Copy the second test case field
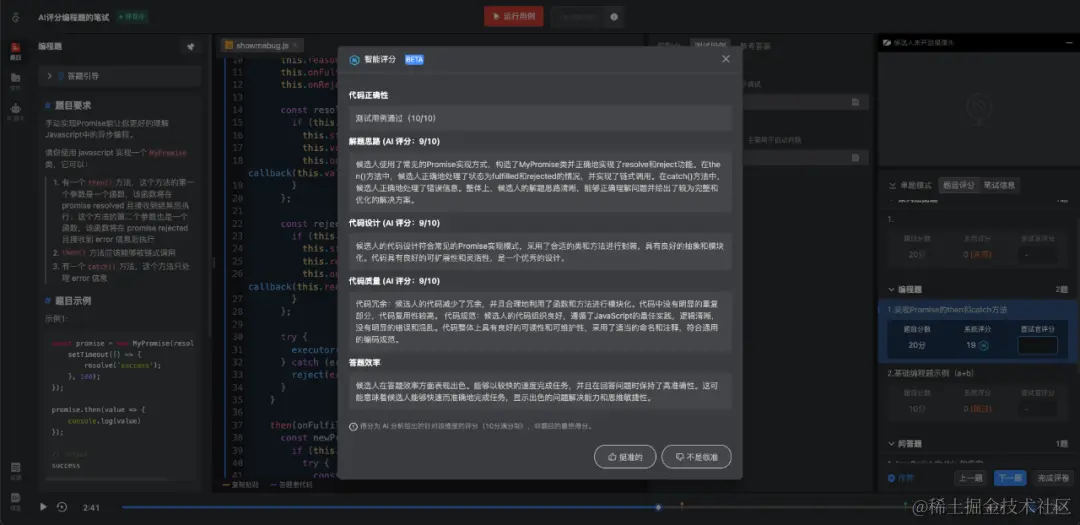 coord(855,158)
